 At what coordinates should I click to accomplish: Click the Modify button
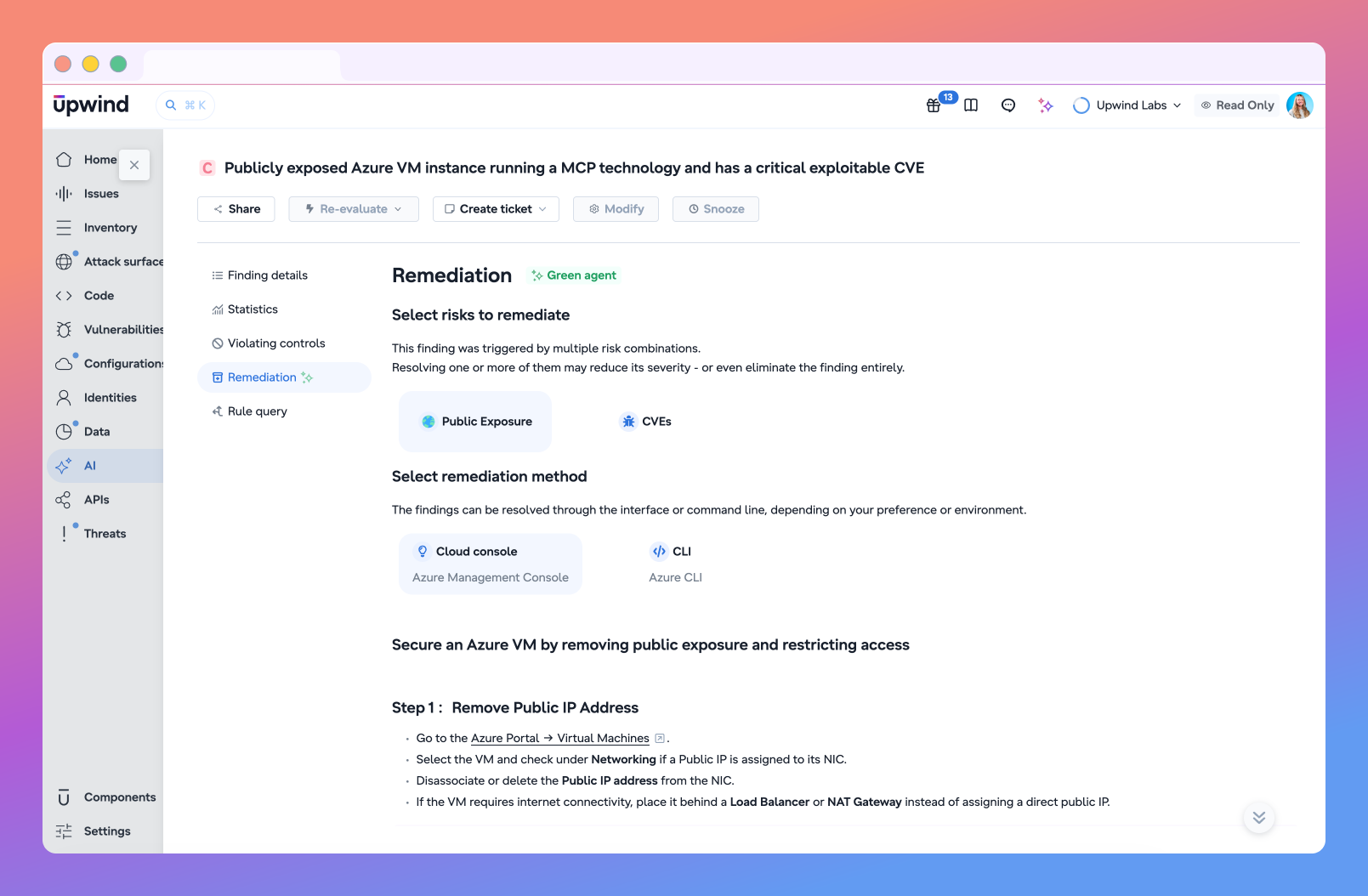coord(616,209)
